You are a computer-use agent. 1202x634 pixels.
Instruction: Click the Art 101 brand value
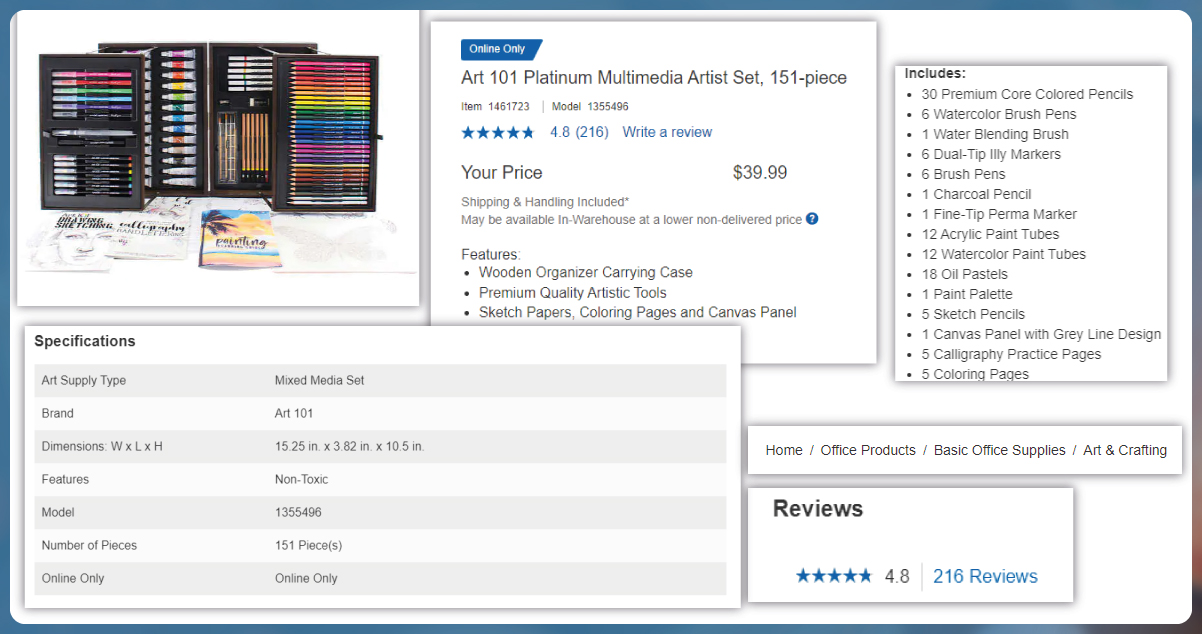point(294,413)
